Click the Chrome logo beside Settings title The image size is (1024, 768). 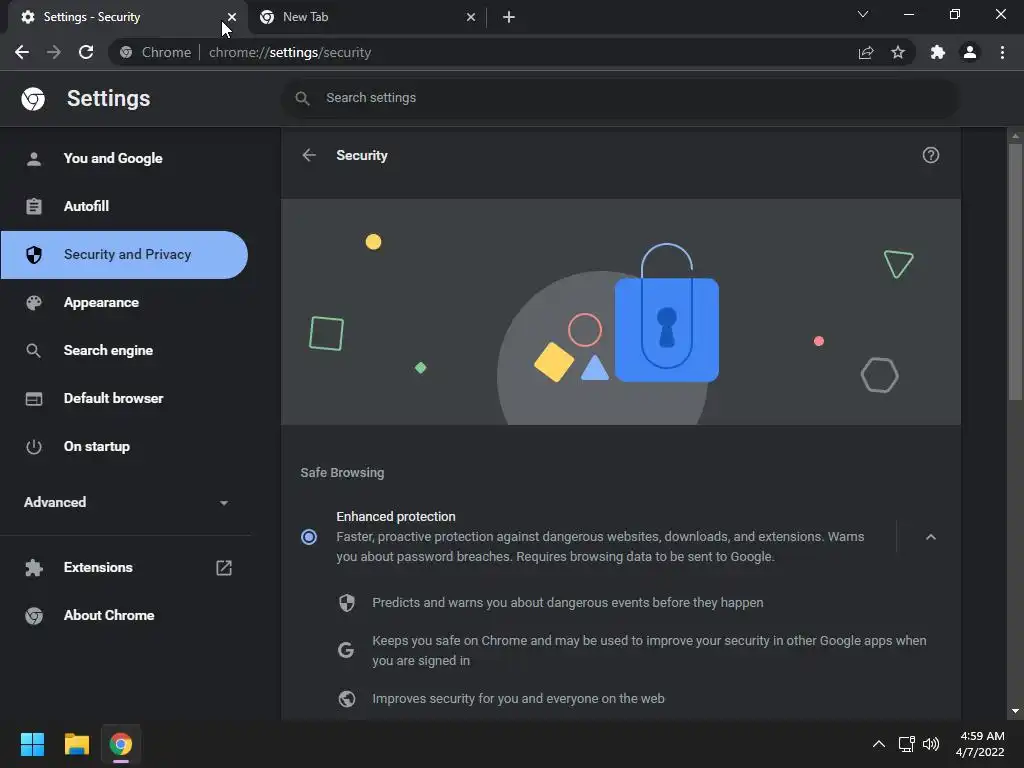[33, 99]
